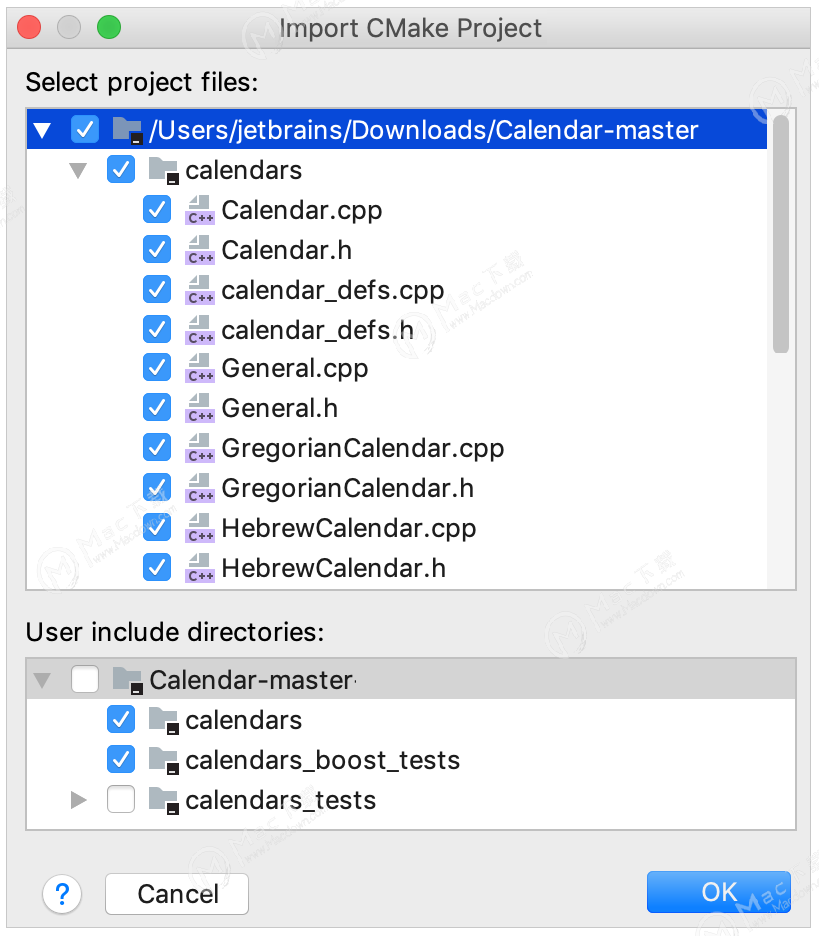Uncheck the HebrewCalendar.cpp checkbox

156,527
